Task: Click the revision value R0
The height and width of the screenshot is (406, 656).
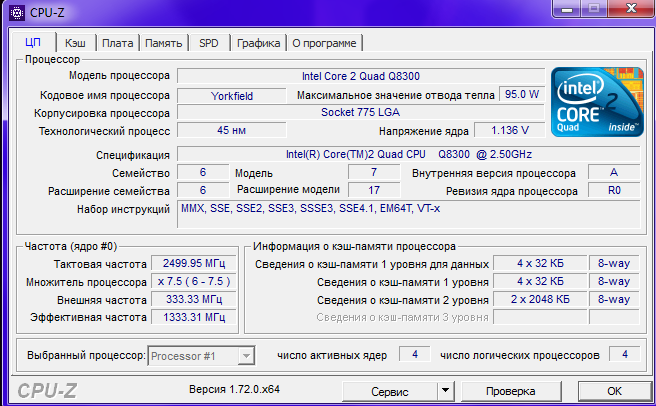Action: pos(614,190)
